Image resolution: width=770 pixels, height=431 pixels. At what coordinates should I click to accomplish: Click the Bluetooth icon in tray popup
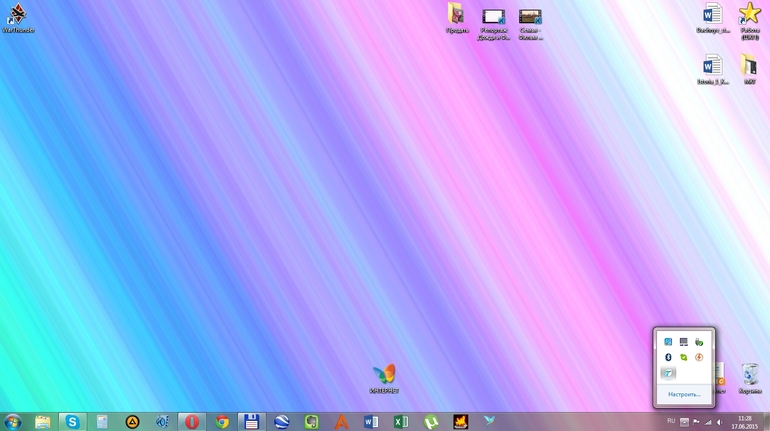(668, 357)
